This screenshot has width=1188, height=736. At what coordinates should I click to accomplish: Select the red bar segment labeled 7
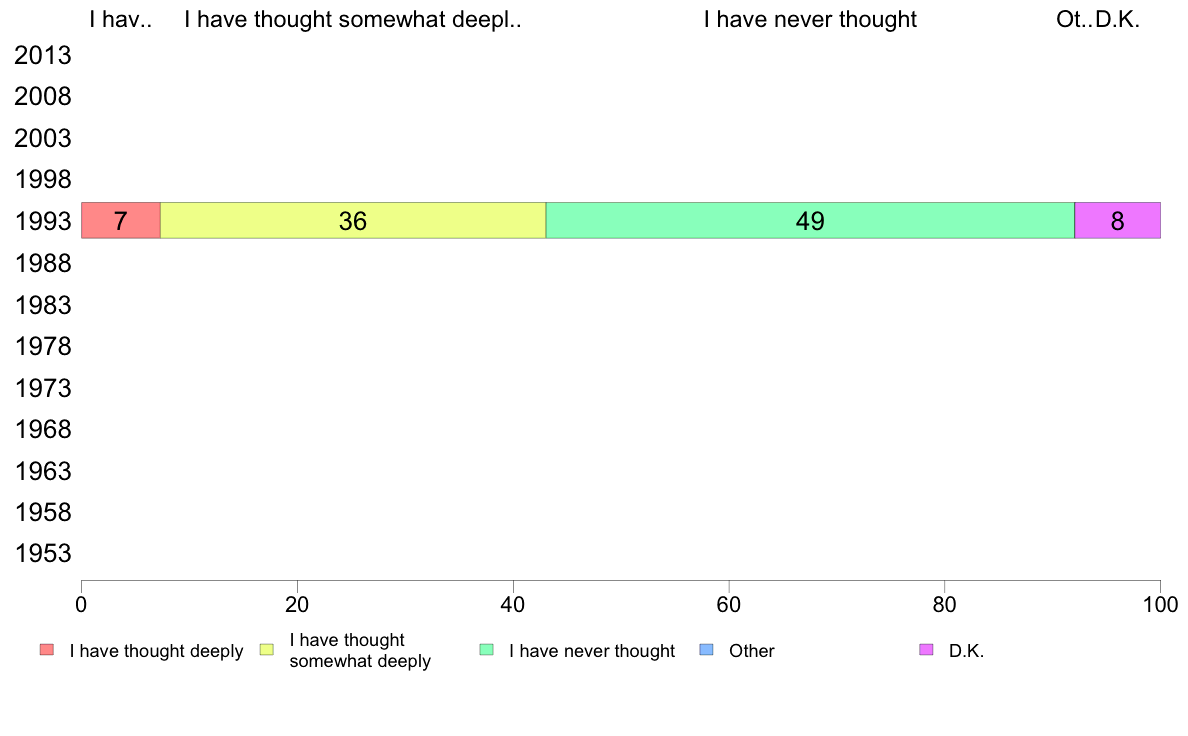coord(120,221)
